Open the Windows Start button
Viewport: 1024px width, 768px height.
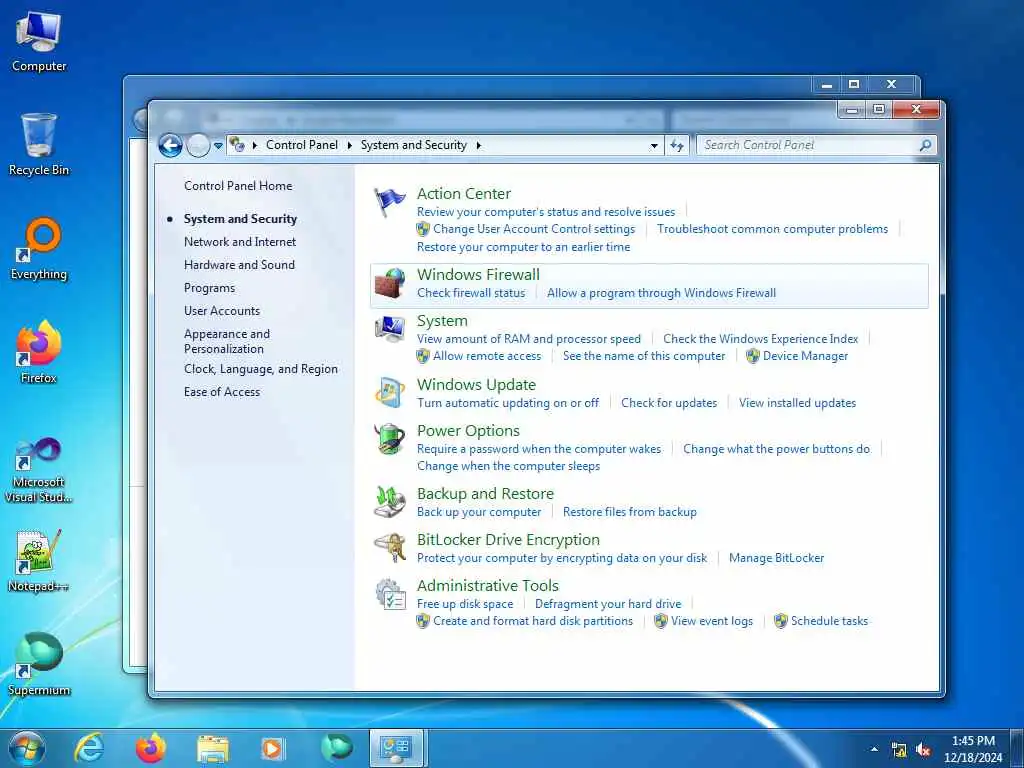pyautogui.click(x=27, y=748)
